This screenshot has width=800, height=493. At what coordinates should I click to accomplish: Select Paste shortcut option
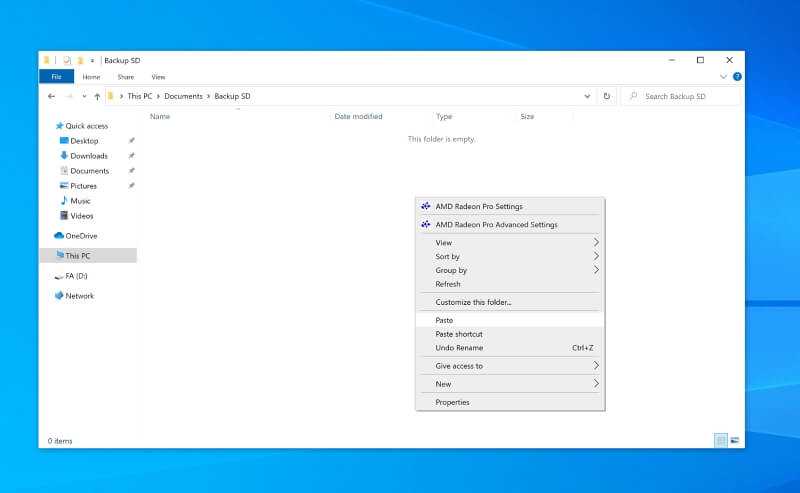pos(510,334)
